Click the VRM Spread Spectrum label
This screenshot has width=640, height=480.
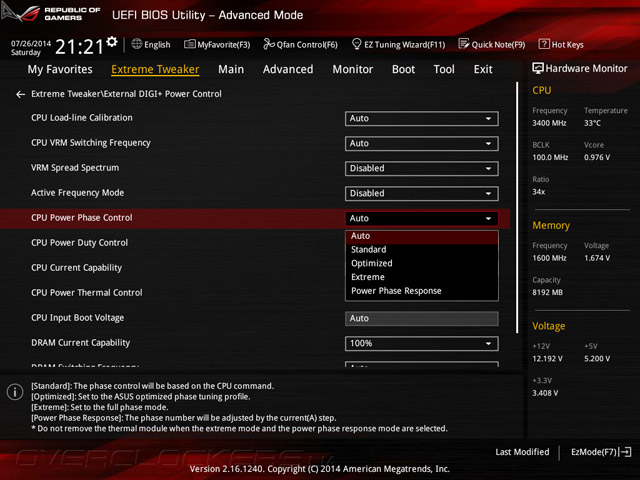[75, 168]
